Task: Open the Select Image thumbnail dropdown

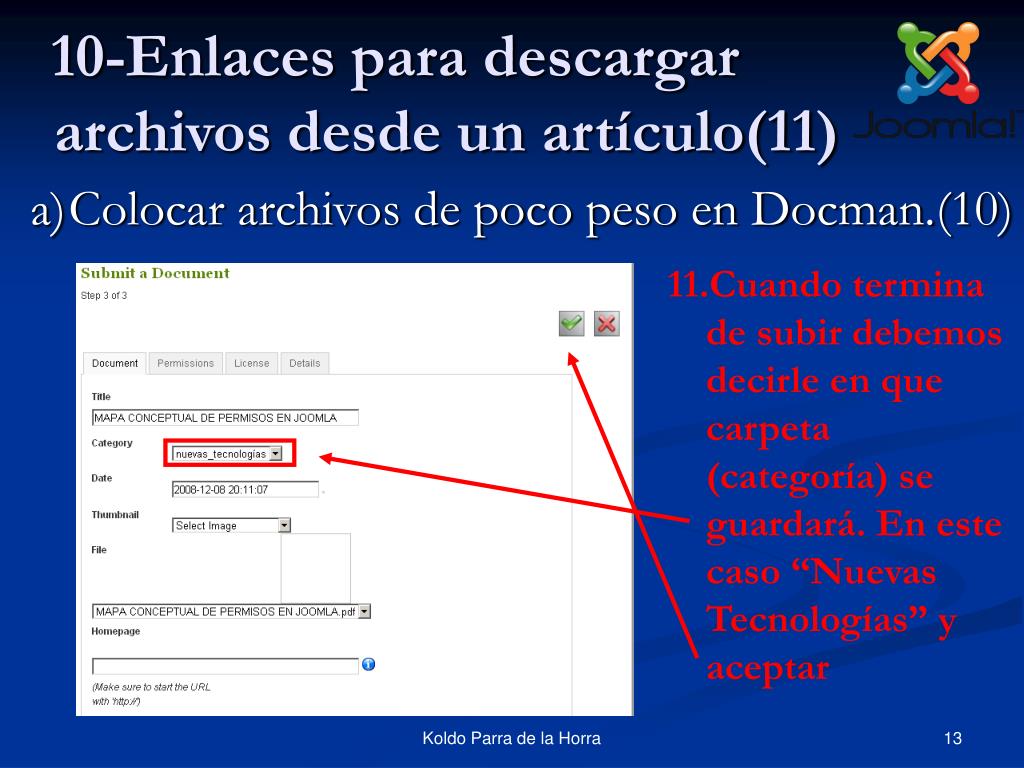Action: click(231, 525)
